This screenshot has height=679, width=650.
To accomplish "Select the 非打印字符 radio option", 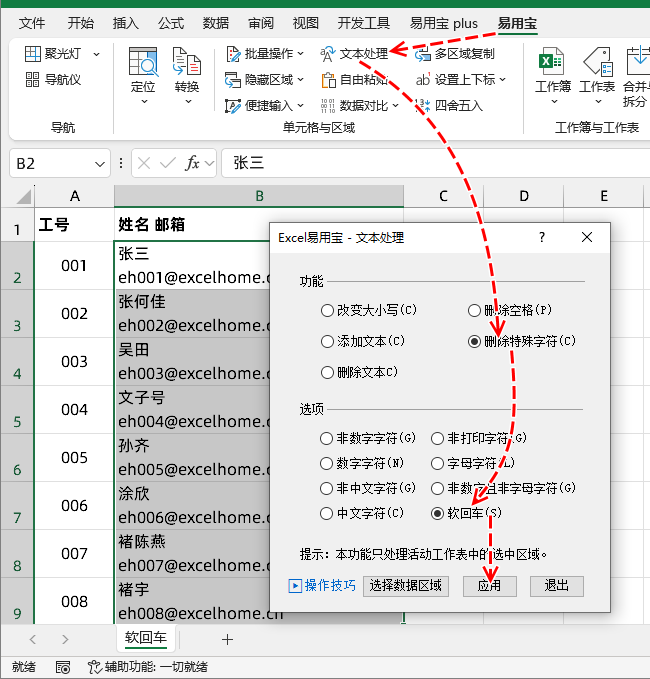I will 437,438.
